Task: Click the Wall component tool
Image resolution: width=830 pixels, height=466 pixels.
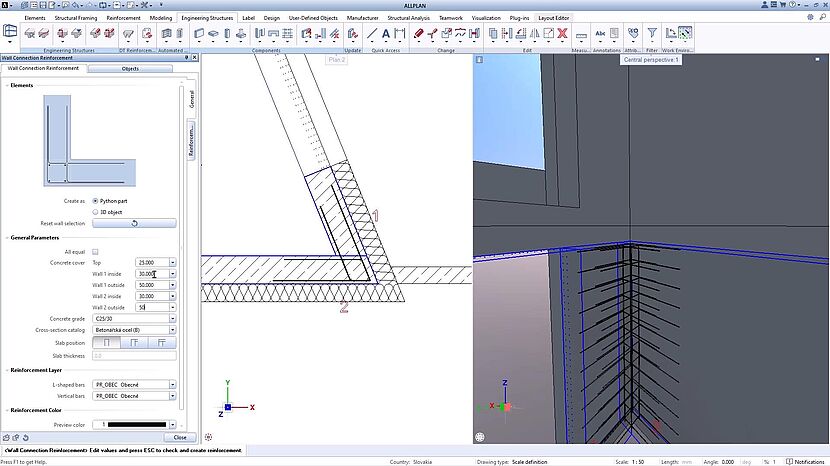Action: click(199, 34)
